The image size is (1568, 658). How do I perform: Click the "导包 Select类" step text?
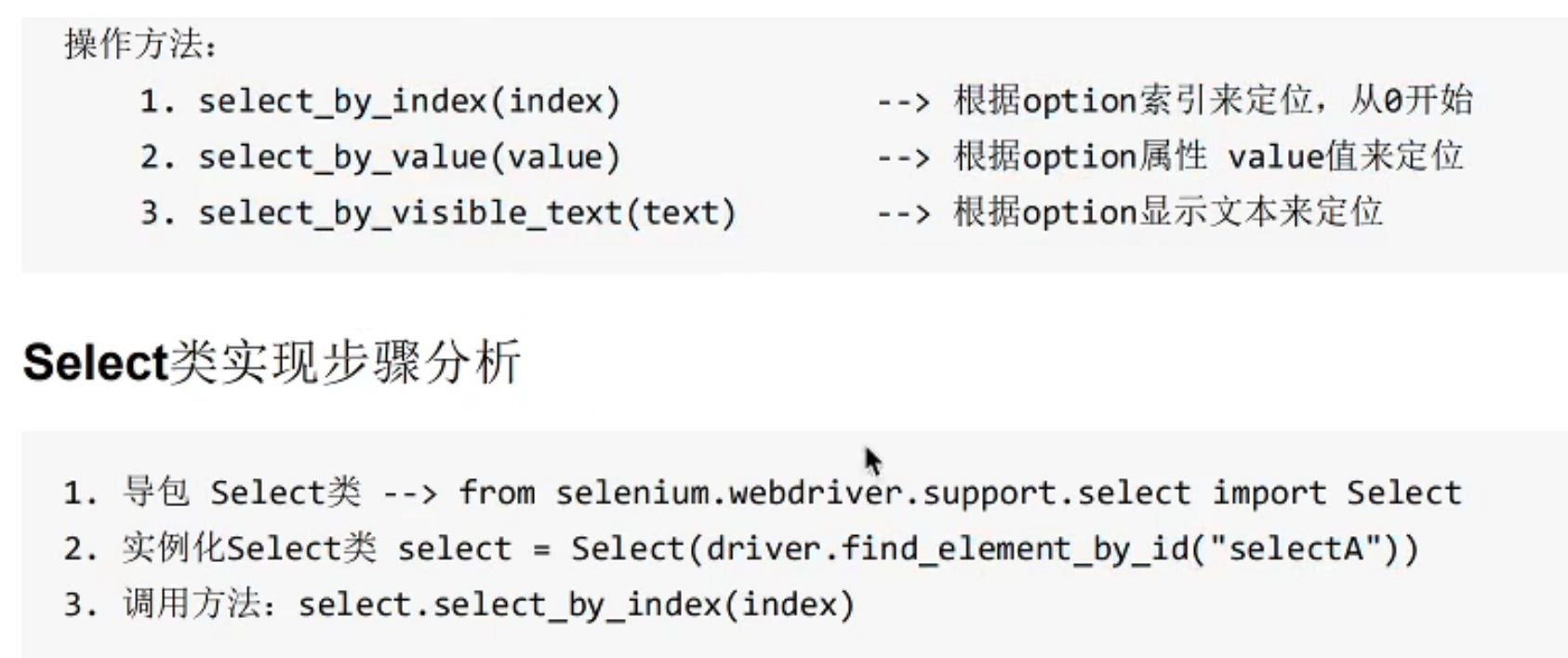[x=241, y=492]
